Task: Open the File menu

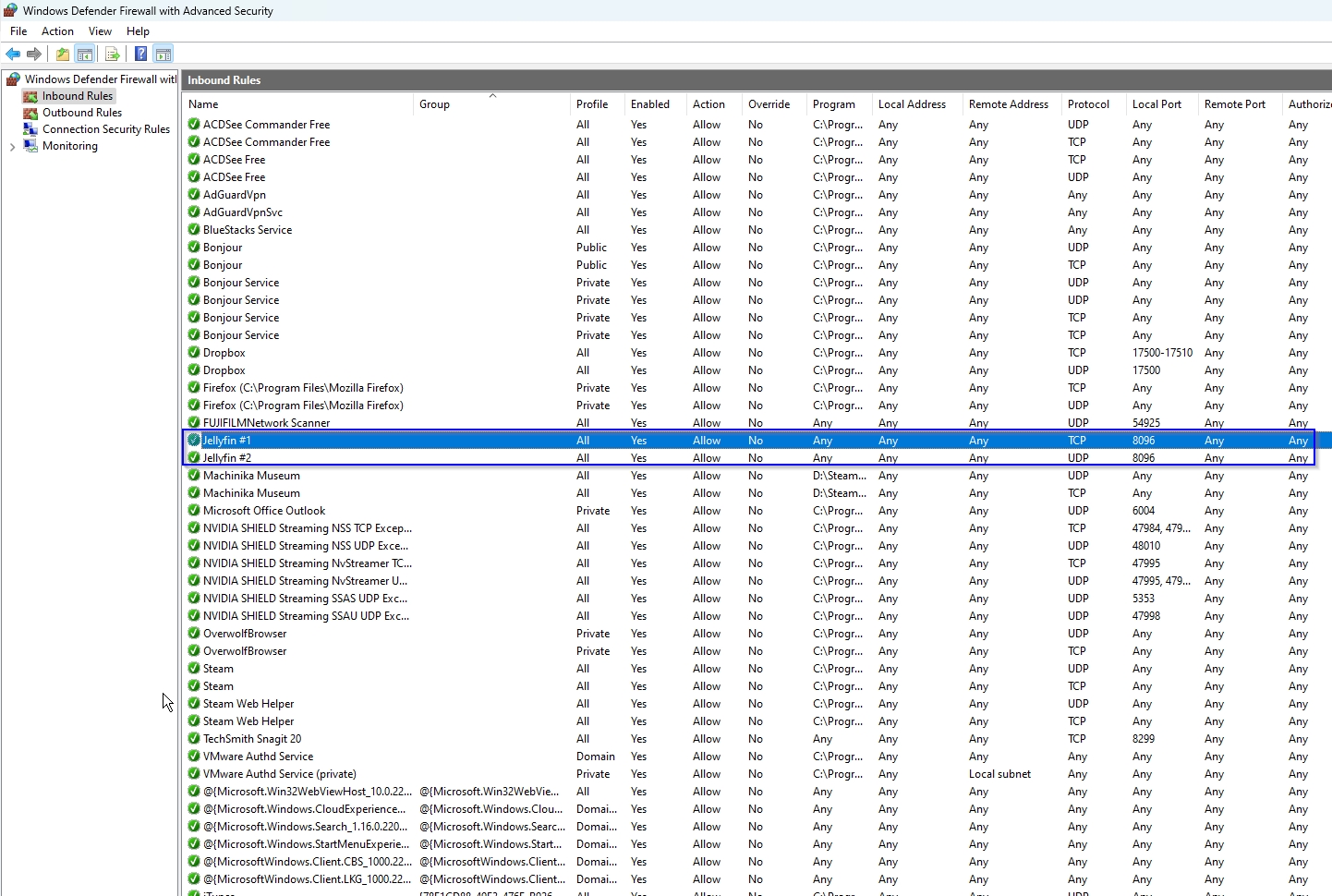Action: pos(18,31)
